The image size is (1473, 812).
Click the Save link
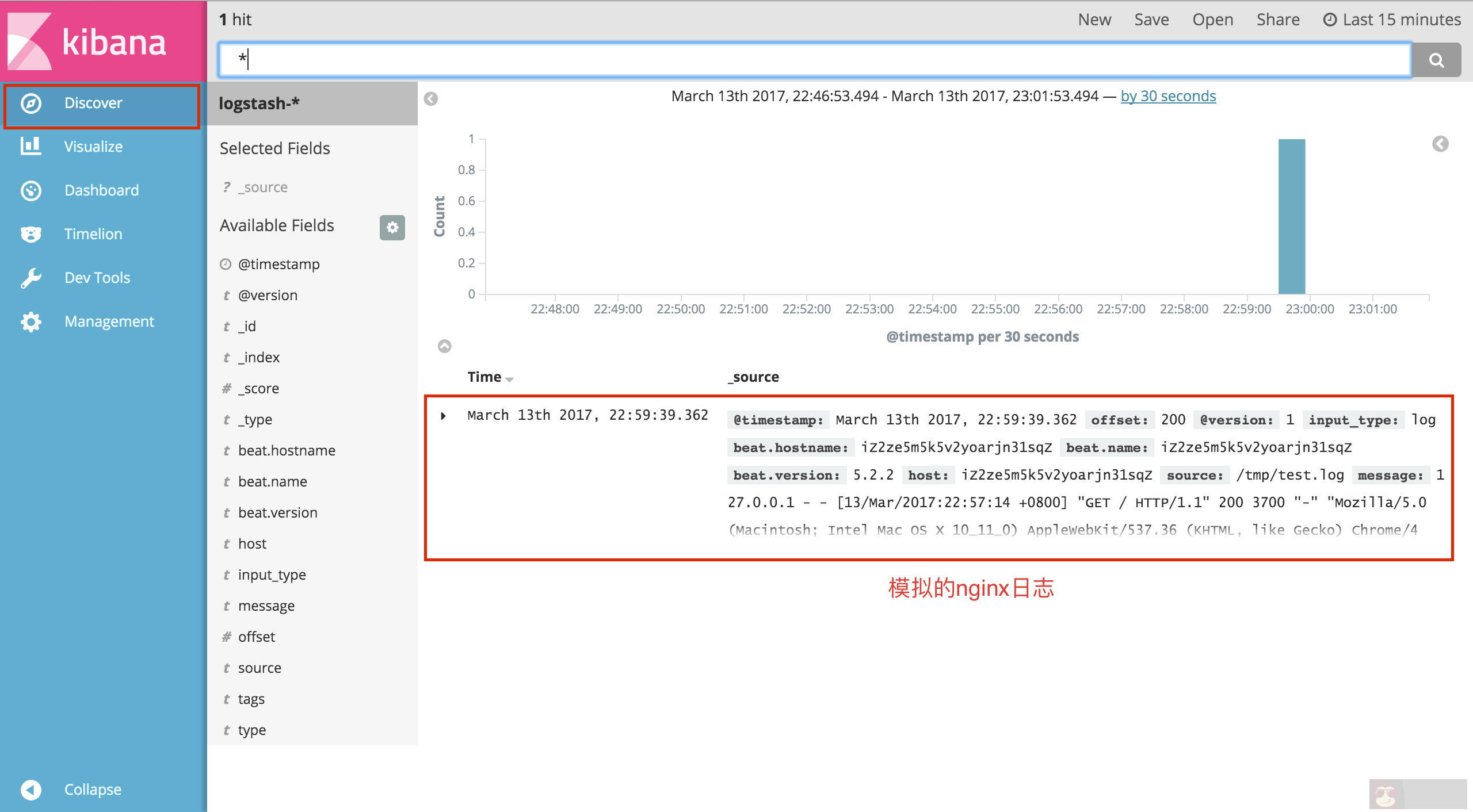coord(1151,19)
